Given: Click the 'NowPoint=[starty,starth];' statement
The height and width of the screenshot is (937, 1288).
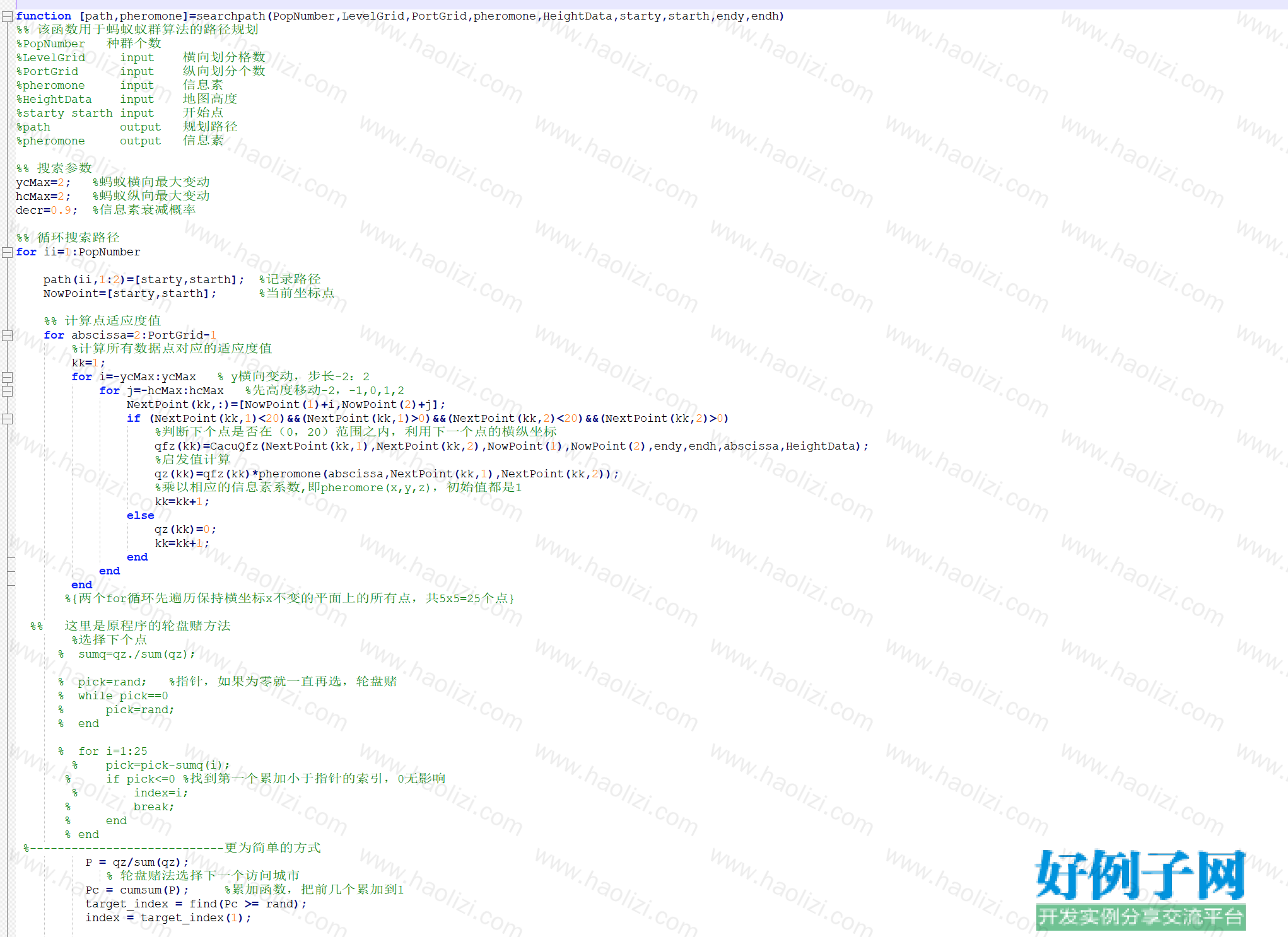Looking at the screenshot, I should pos(130,294).
